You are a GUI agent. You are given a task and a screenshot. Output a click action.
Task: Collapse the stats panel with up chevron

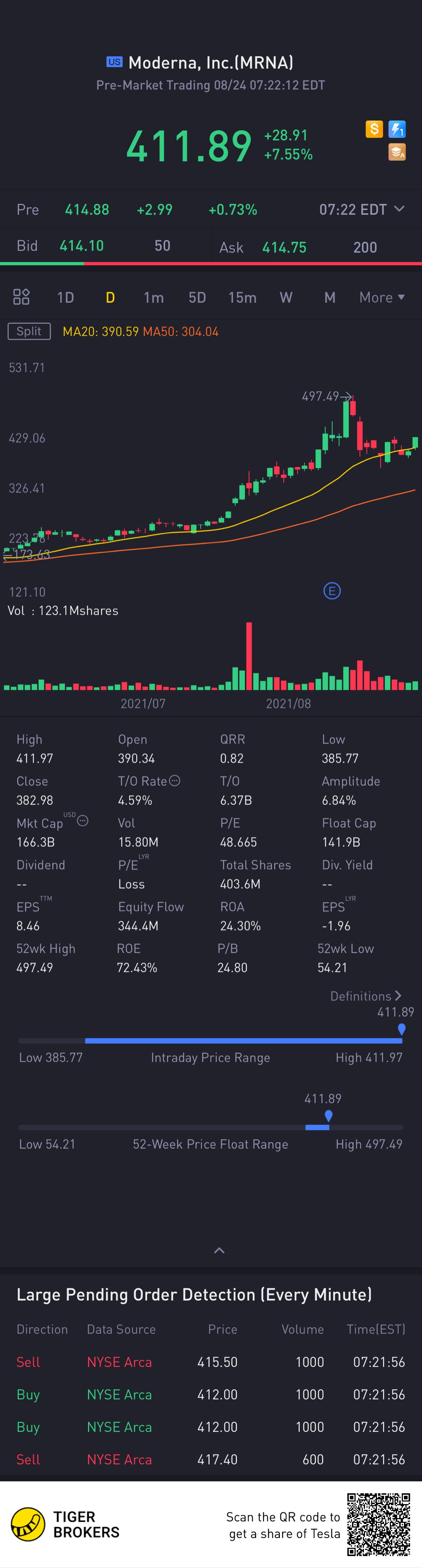219,1250
